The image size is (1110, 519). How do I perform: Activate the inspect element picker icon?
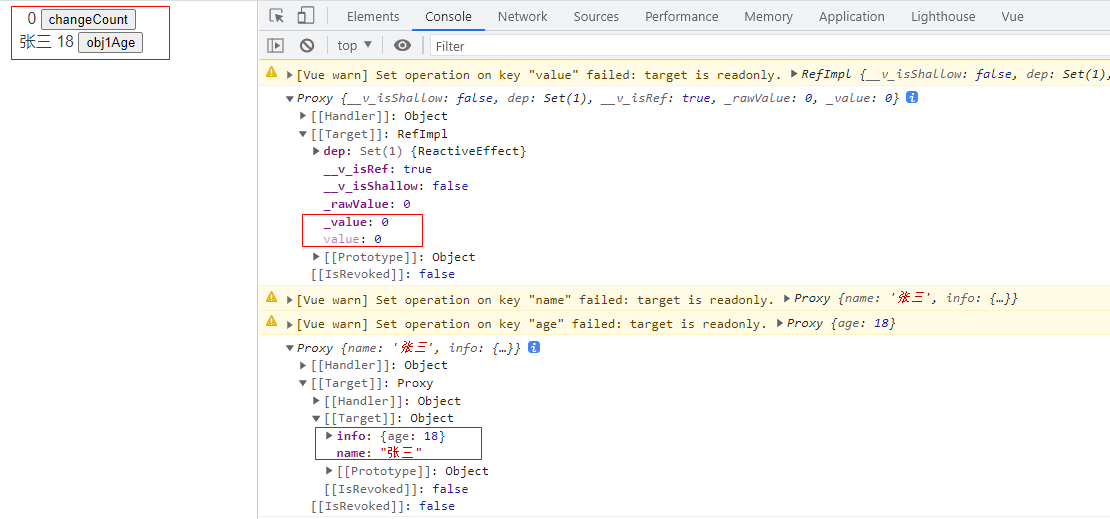tap(277, 16)
